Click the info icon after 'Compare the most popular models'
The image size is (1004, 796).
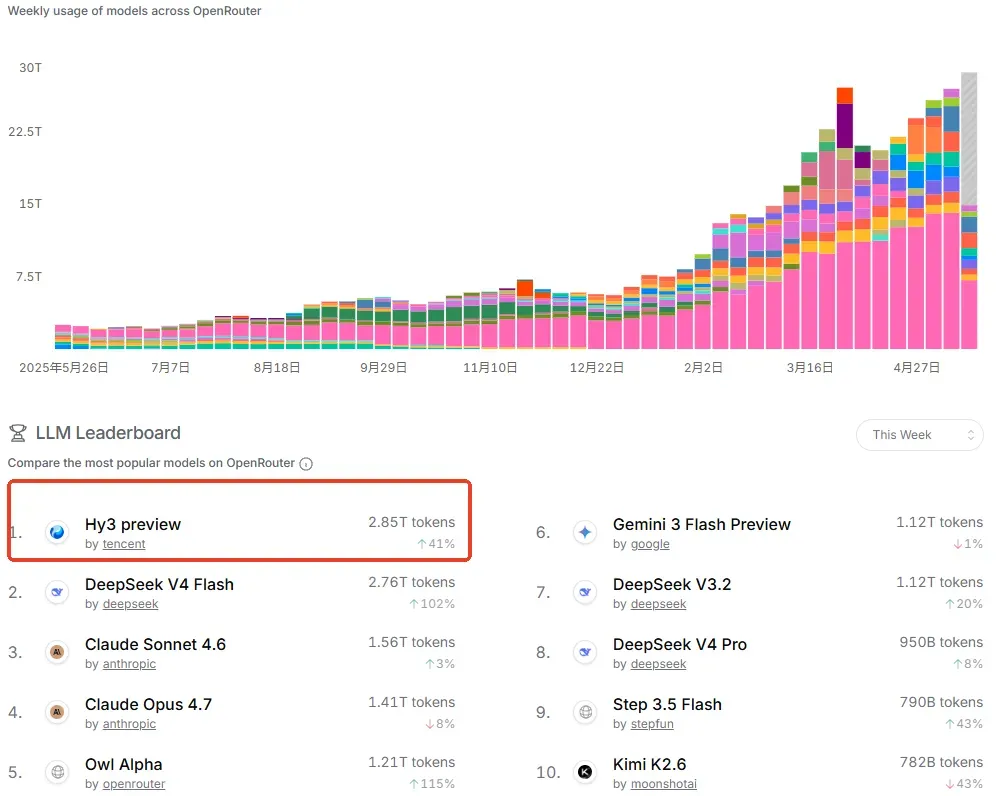[306, 464]
